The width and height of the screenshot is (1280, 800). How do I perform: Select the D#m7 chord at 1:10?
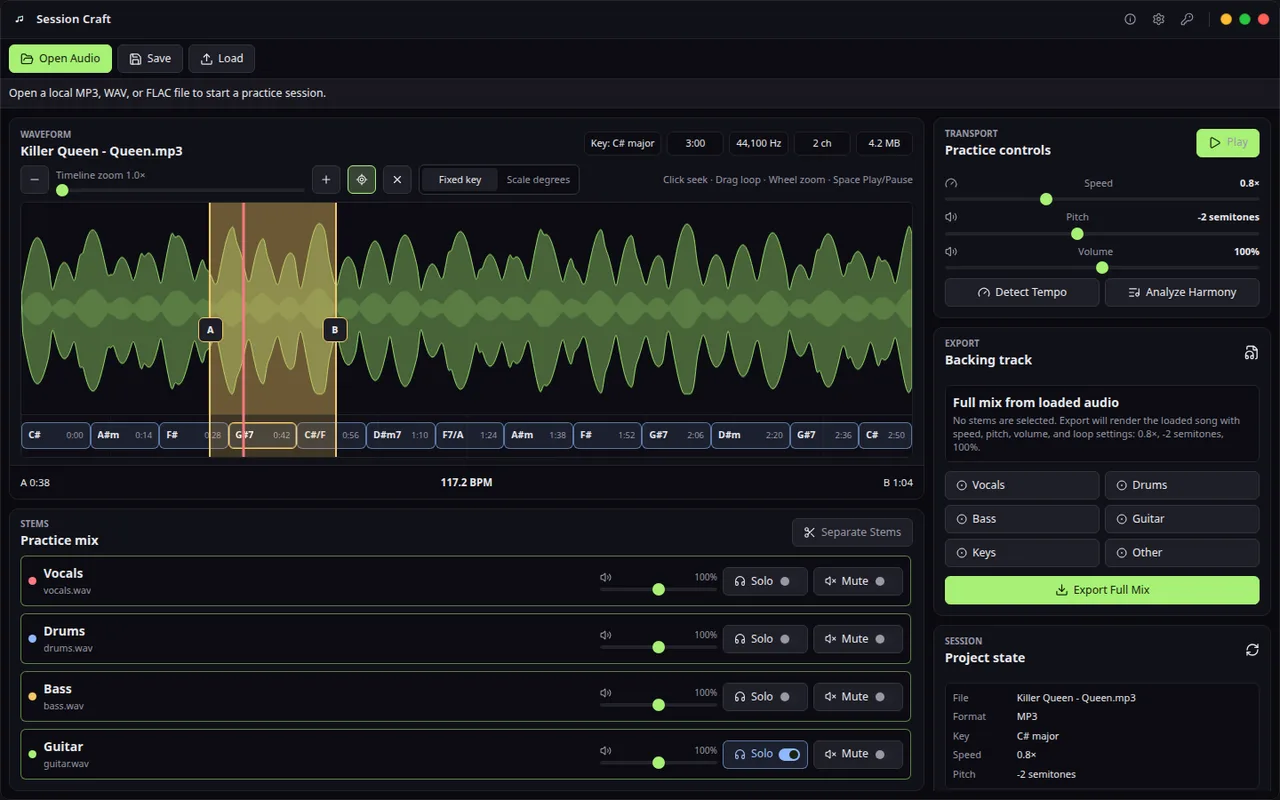click(x=399, y=435)
